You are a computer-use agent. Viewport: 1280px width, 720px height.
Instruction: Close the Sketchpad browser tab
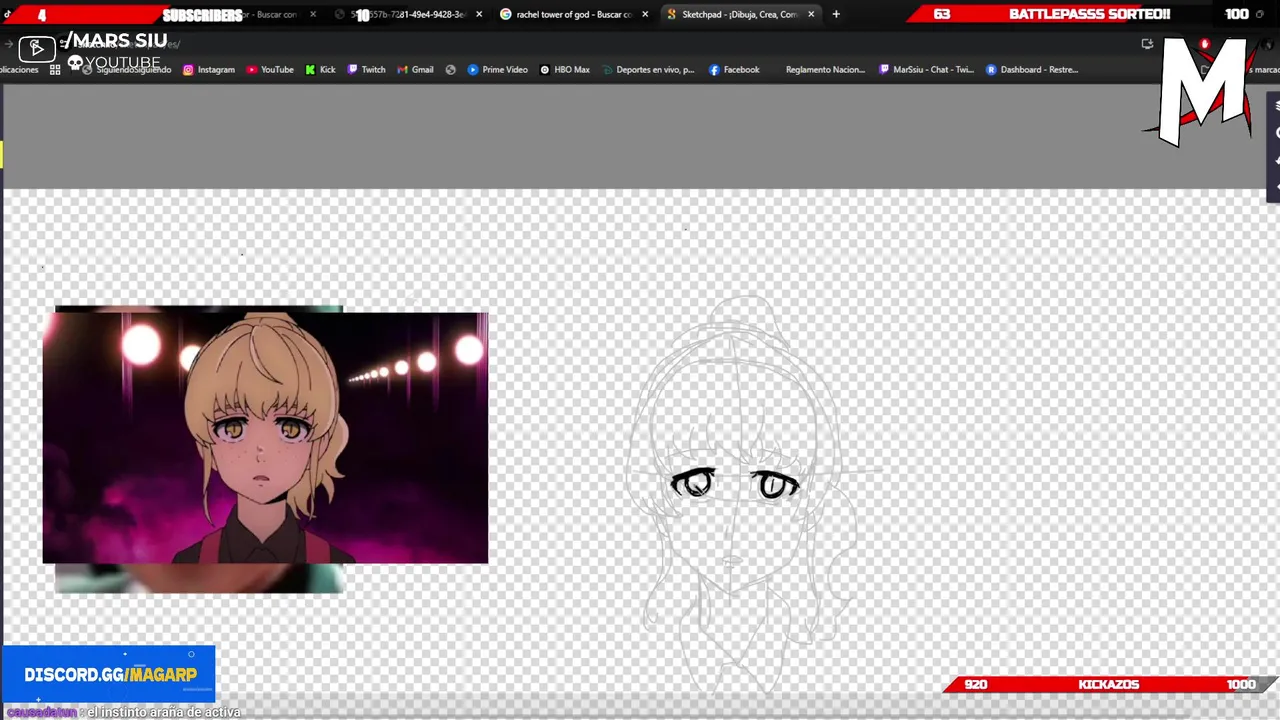pyautogui.click(x=811, y=14)
